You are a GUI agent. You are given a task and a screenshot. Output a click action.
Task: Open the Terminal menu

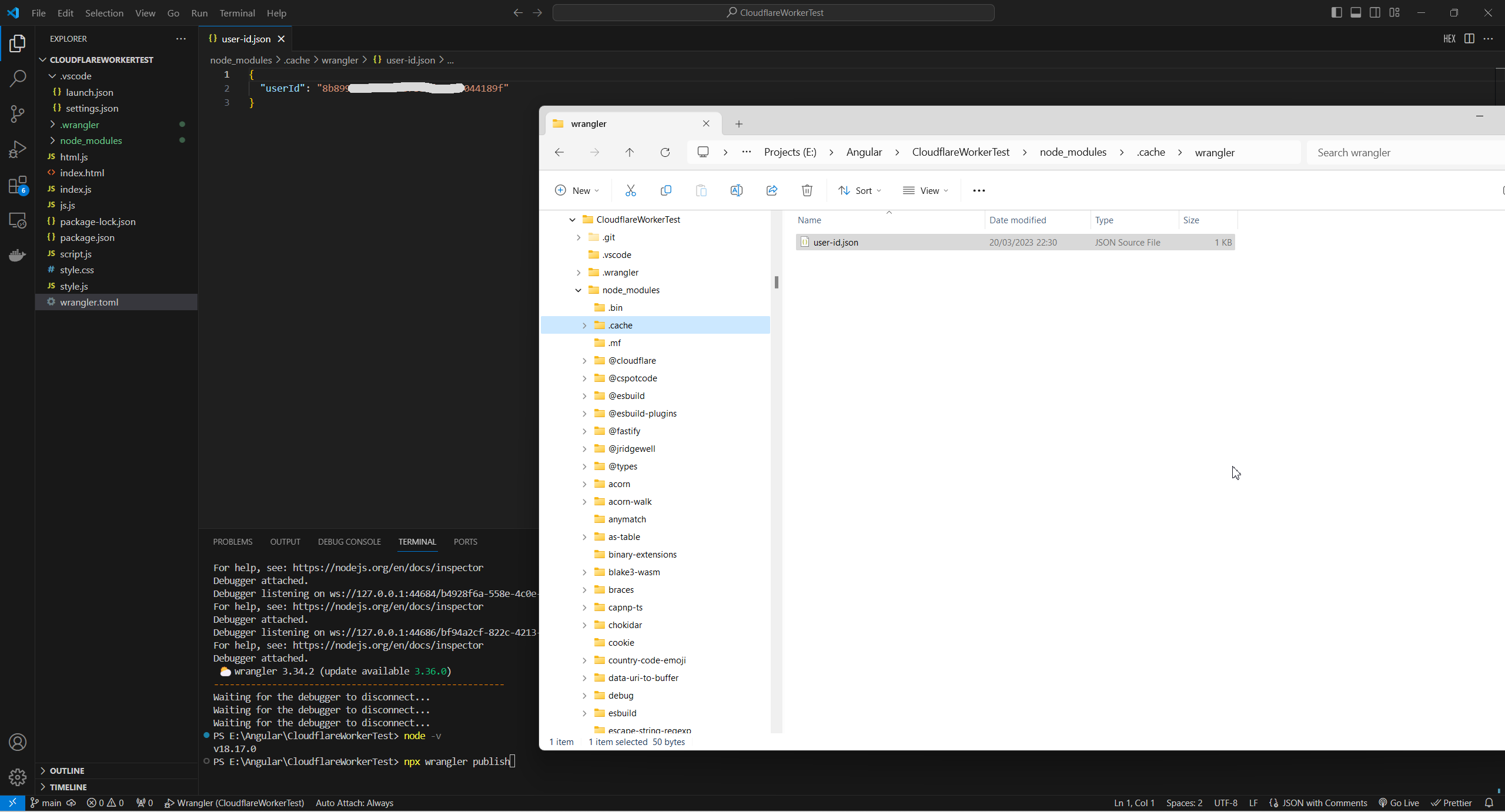click(237, 13)
